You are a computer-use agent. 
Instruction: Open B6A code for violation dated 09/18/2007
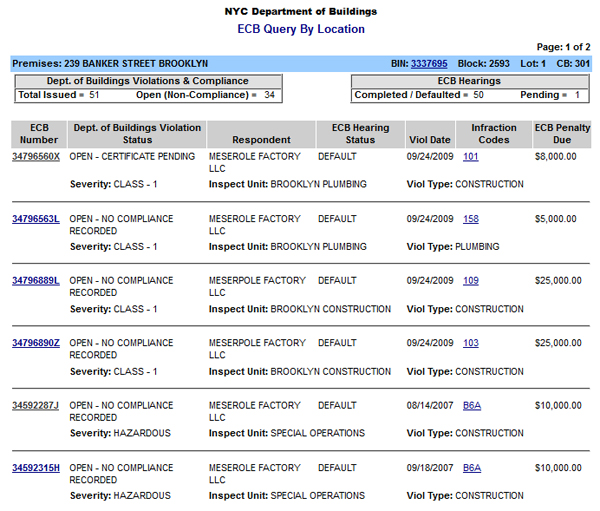coord(472,468)
